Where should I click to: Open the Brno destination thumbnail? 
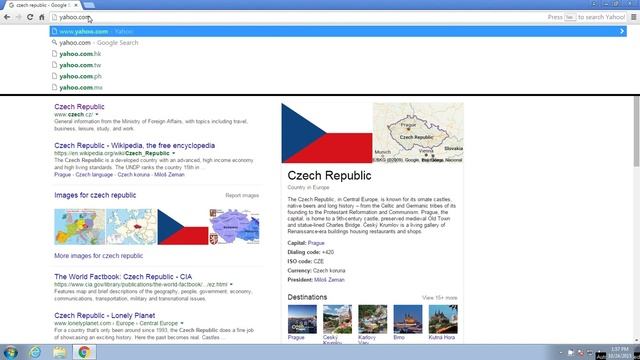click(408, 319)
